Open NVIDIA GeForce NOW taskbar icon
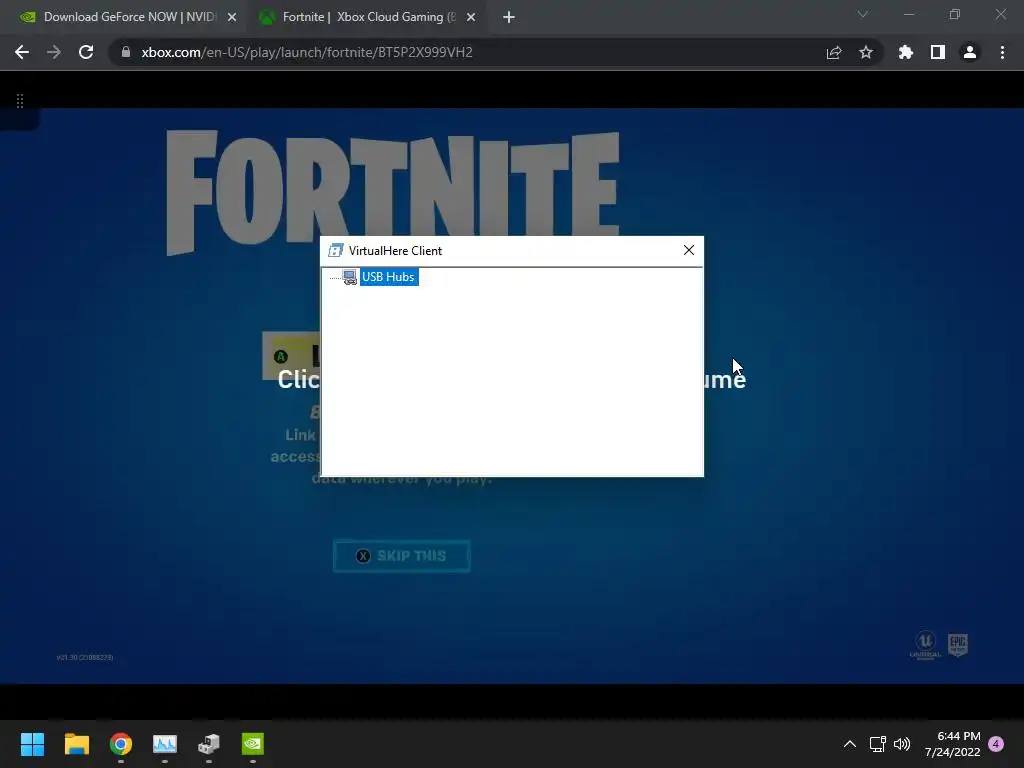1024x768 pixels. point(253,744)
